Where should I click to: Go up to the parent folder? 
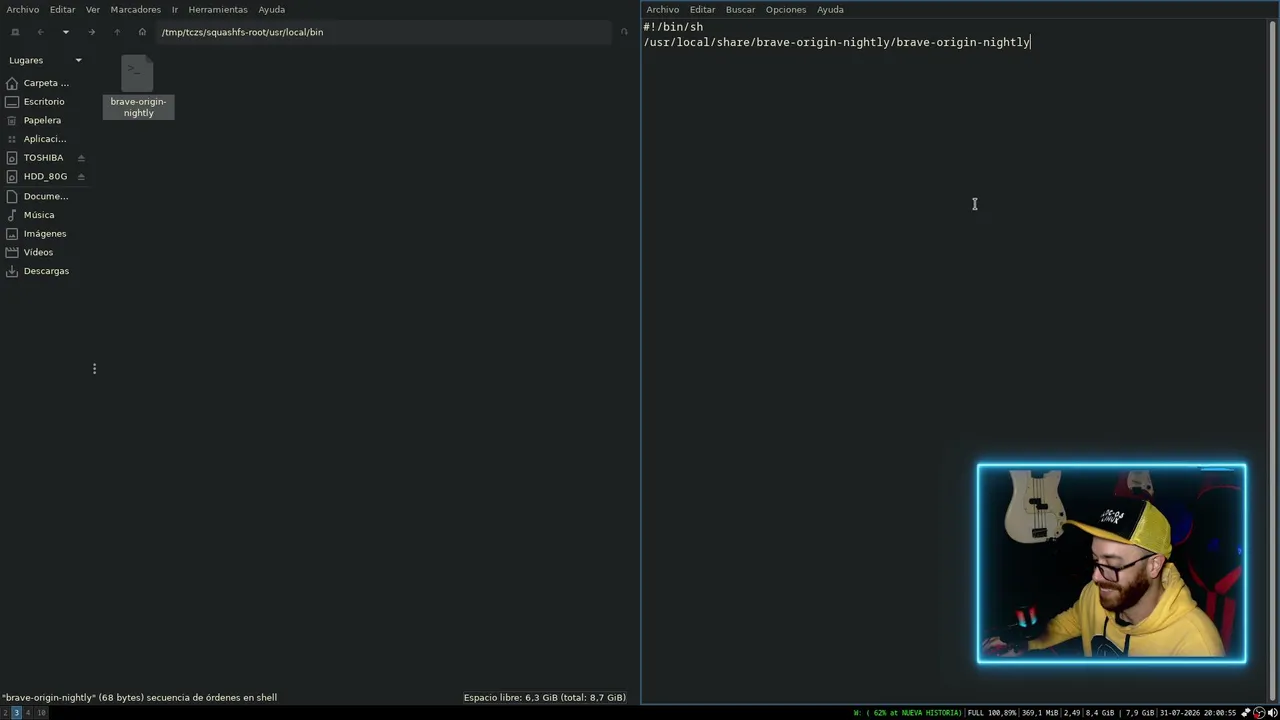pyautogui.click(x=117, y=32)
